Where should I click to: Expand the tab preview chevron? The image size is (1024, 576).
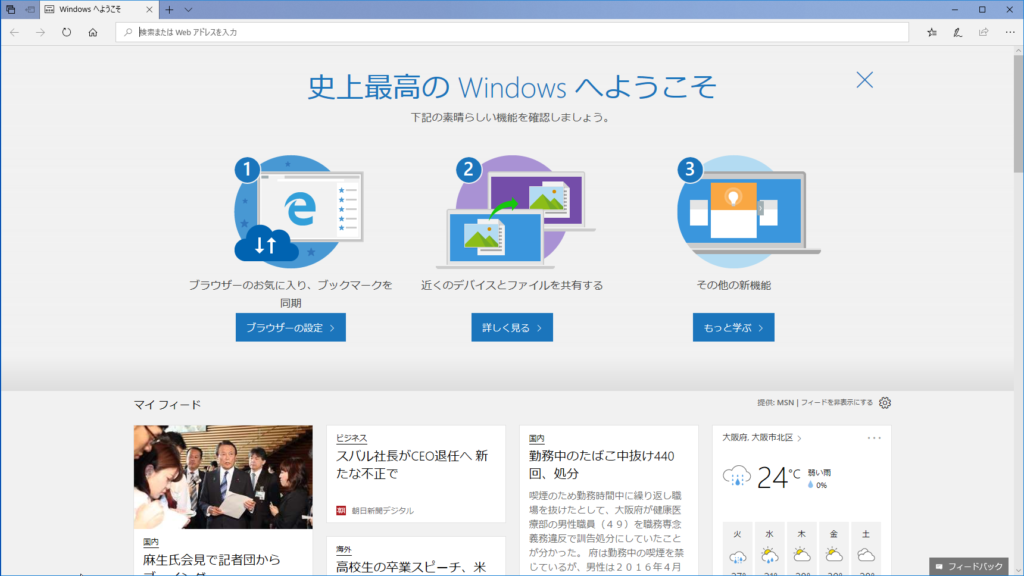pos(189,9)
